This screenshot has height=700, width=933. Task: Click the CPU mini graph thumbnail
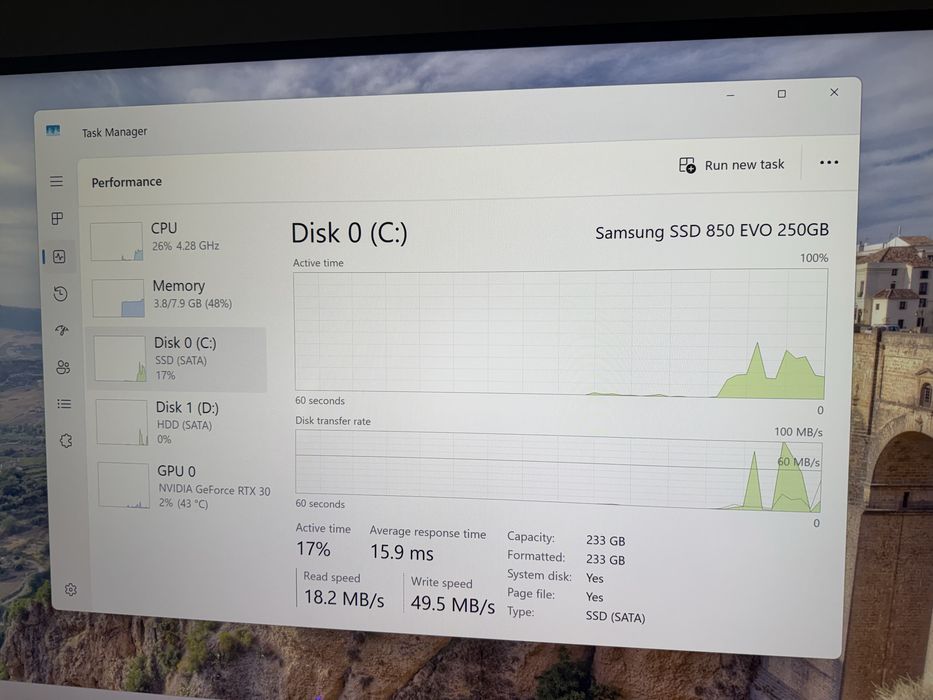pyautogui.click(x=117, y=241)
